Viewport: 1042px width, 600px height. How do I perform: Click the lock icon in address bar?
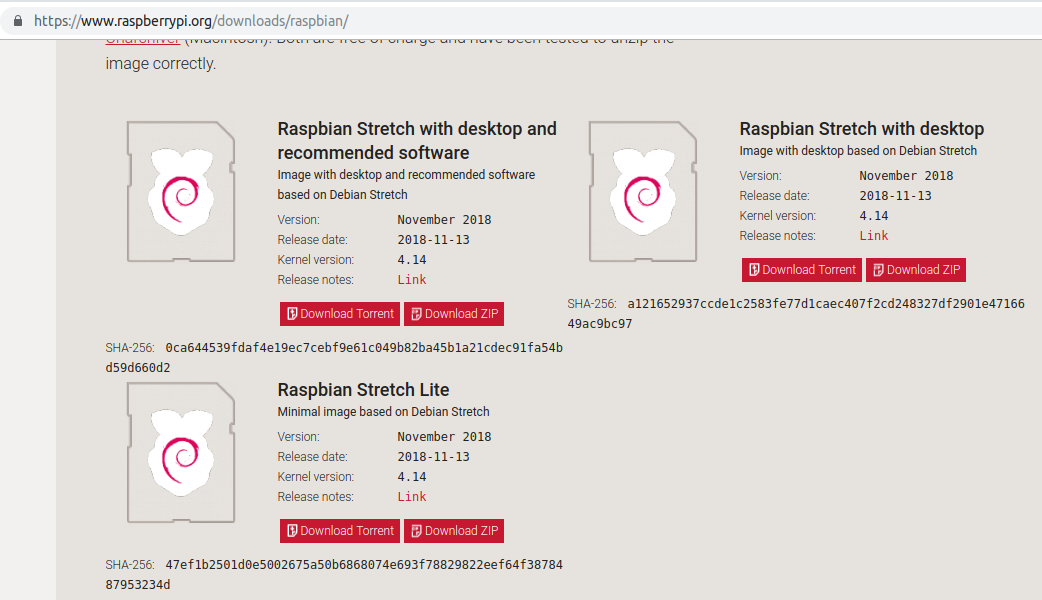pos(18,21)
